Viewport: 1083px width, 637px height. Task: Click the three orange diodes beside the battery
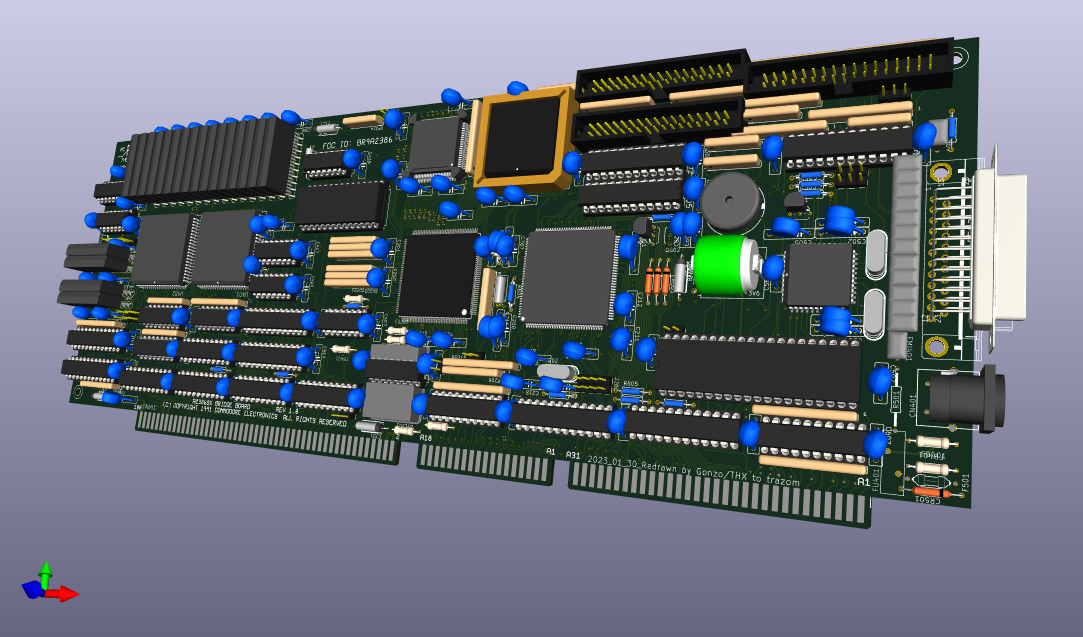657,280
